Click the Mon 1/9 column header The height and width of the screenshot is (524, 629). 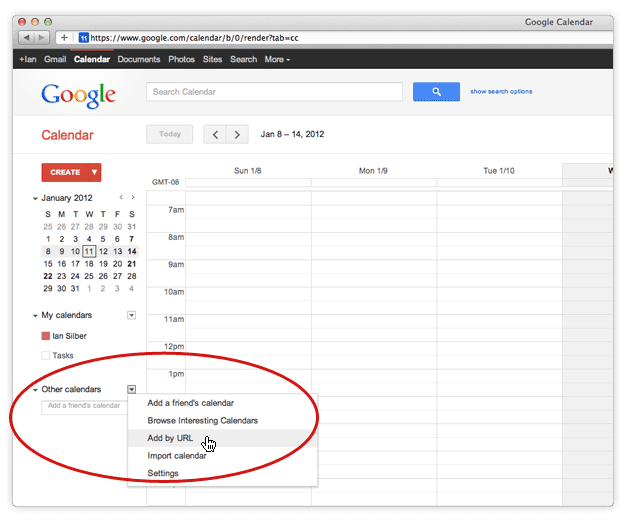373,171
